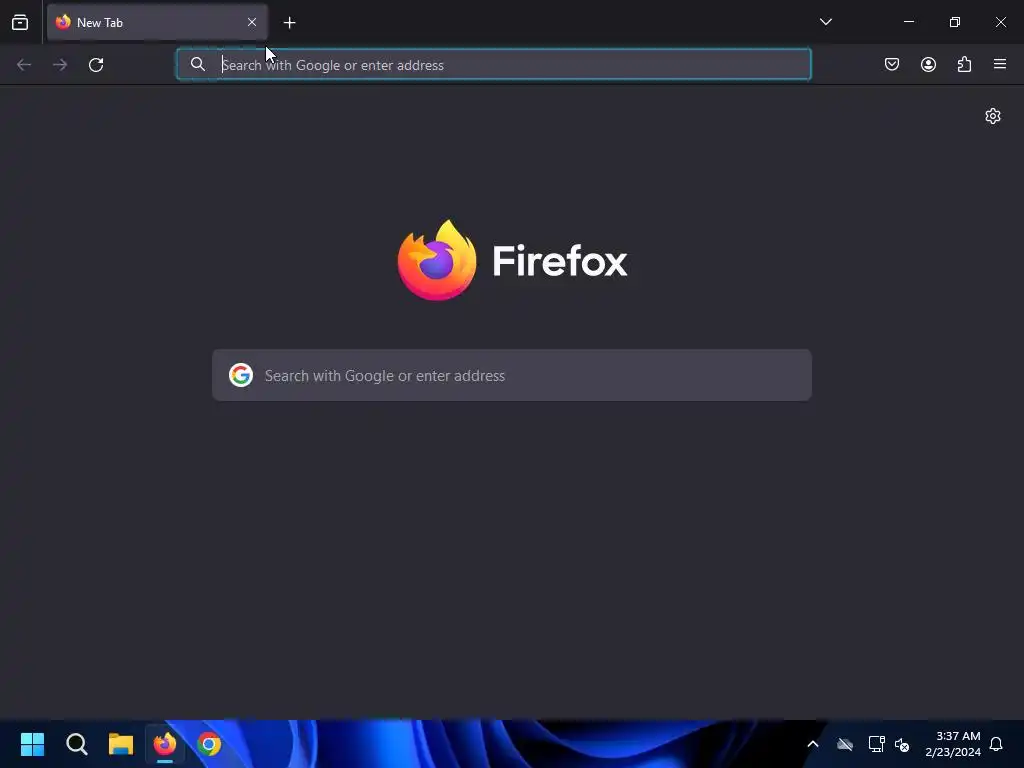This screenshot has width=1024, height=768.
Task: Open notifications bell icon
Action: tap(996, 744)
